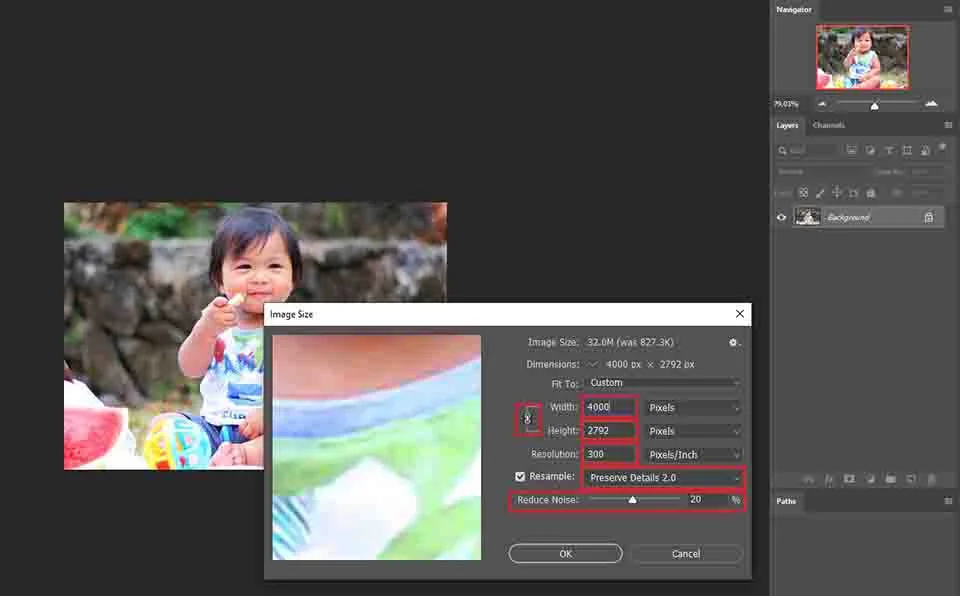Click the Reduce Noise slider handle
Image resolution: width=960 pixels, height=596 pixels.
click(632, 500)
